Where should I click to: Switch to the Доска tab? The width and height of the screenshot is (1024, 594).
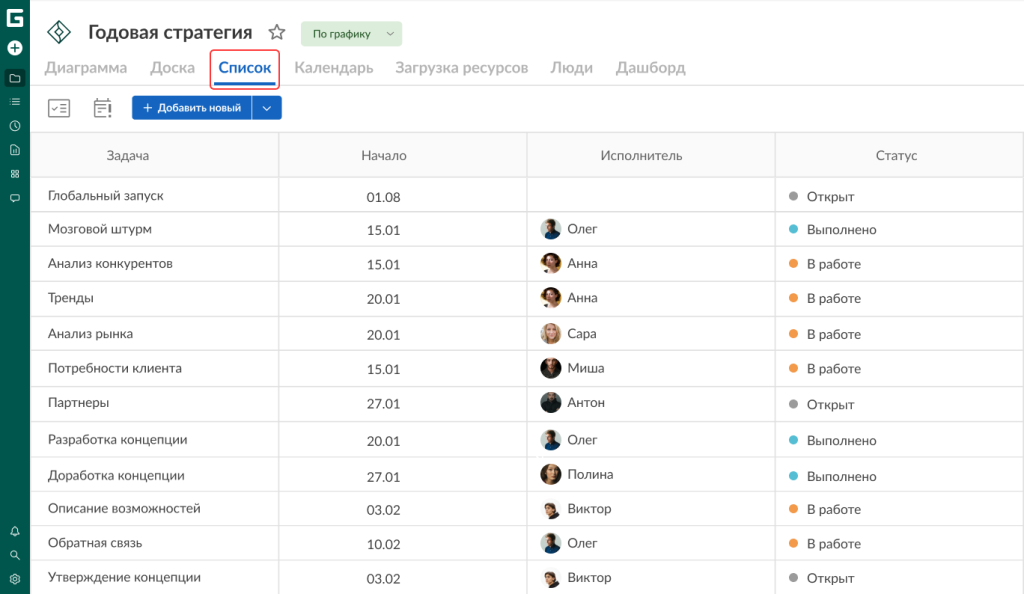tap(172, 68)
